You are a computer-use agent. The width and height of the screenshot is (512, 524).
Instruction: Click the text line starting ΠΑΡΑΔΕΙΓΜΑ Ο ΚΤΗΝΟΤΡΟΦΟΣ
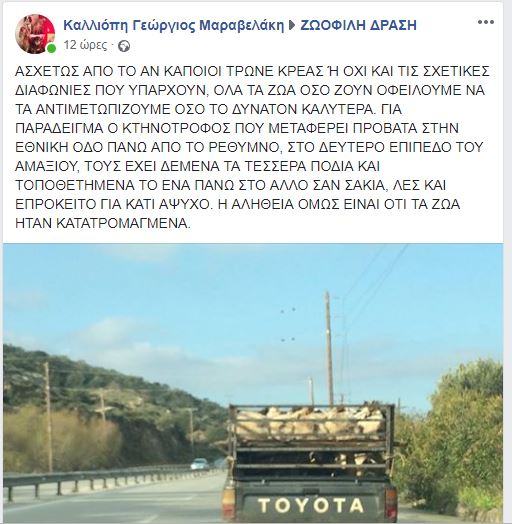click(237, 128)
